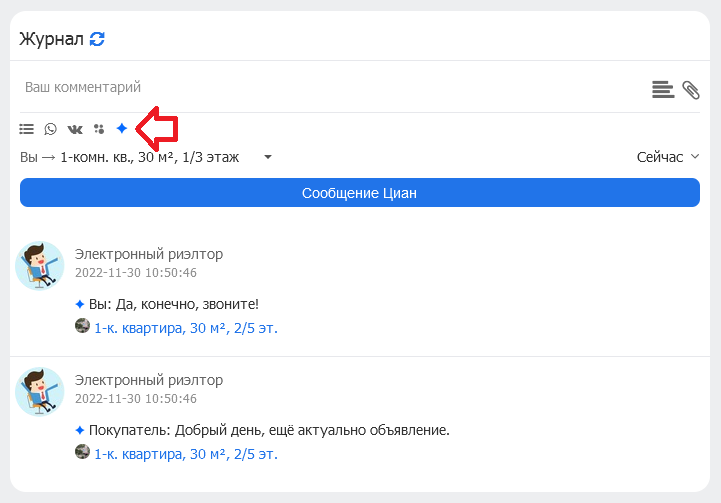Send with the Сообщение Циан button

(x=360, y=193)
